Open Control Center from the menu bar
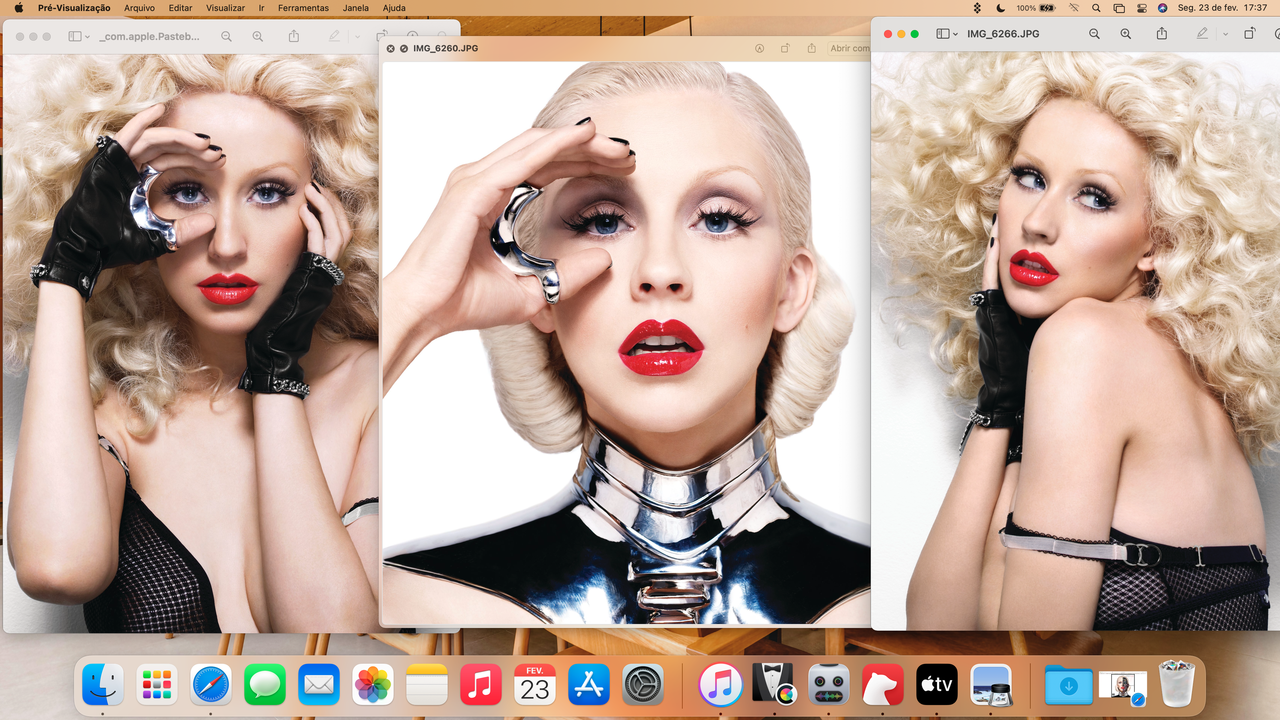Image resolution: width=1280 pixels, height=720 pixels. pyautogui.click(x=1142, y=8)
